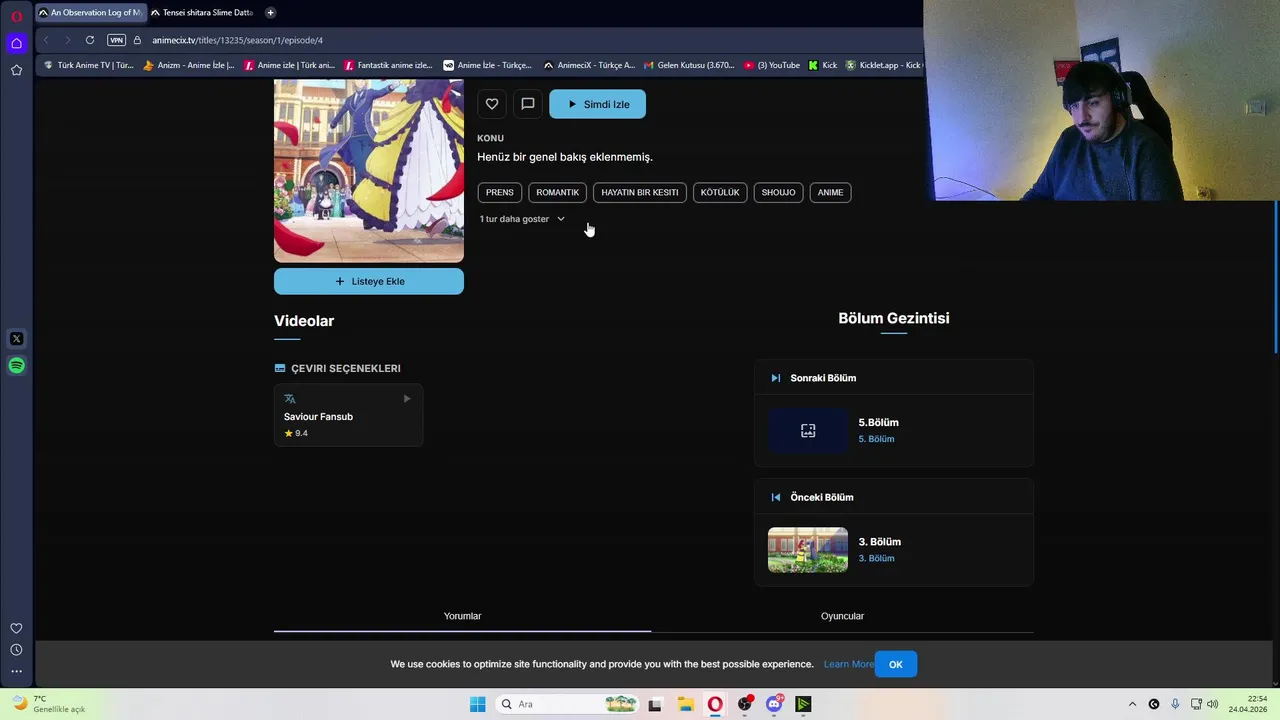Open the 3. Bölüm previous episode link
This screenshot has width=1280, height=720.
tap(879, 542)
